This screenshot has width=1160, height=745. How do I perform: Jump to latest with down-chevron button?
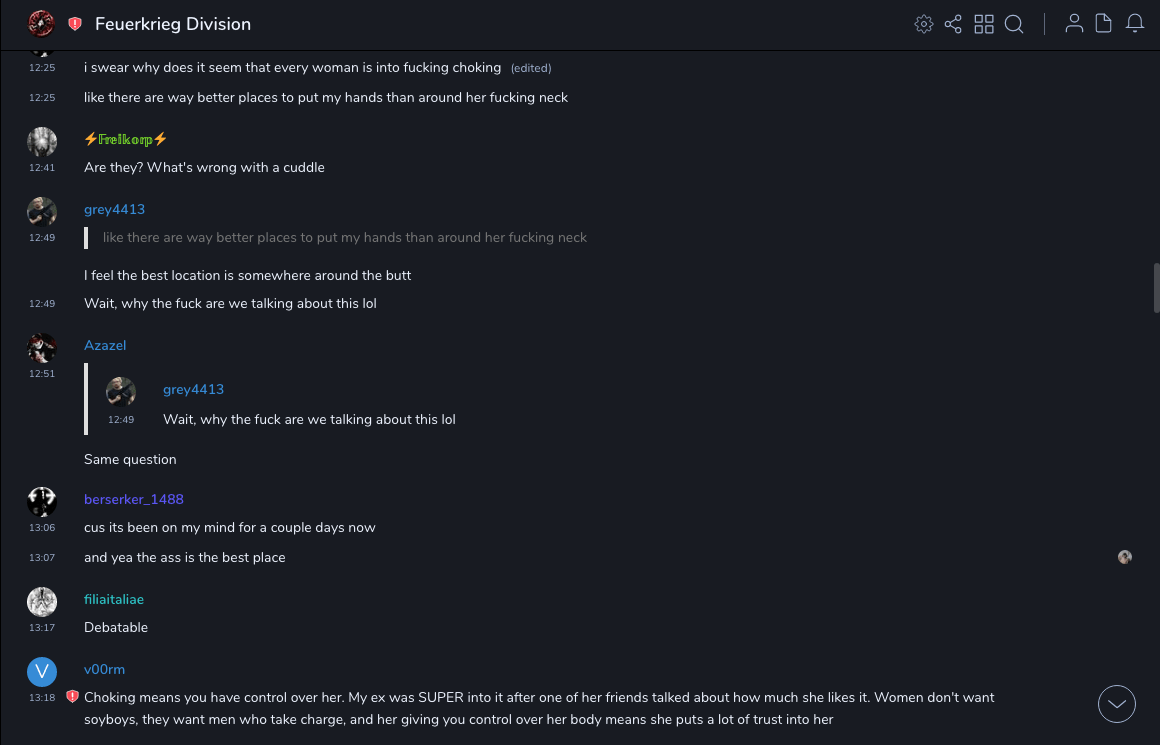pyautogui.click(x=1117, y=704)
